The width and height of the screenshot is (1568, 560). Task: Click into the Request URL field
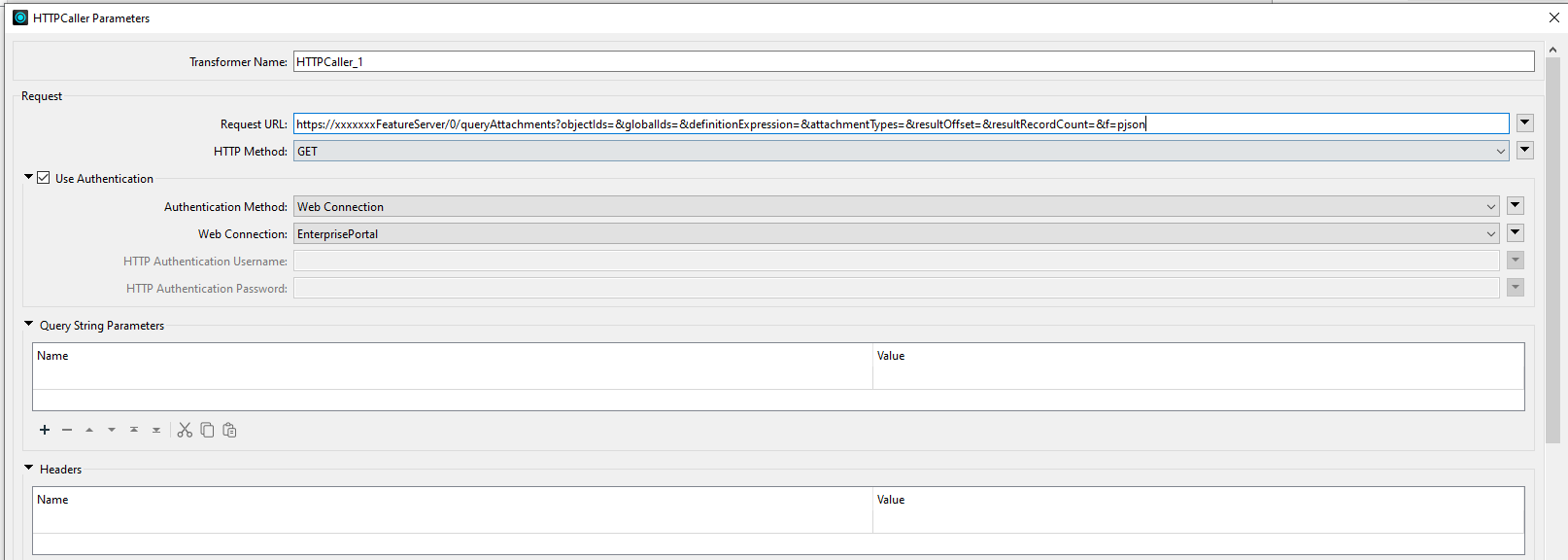(x=901, y=123)
